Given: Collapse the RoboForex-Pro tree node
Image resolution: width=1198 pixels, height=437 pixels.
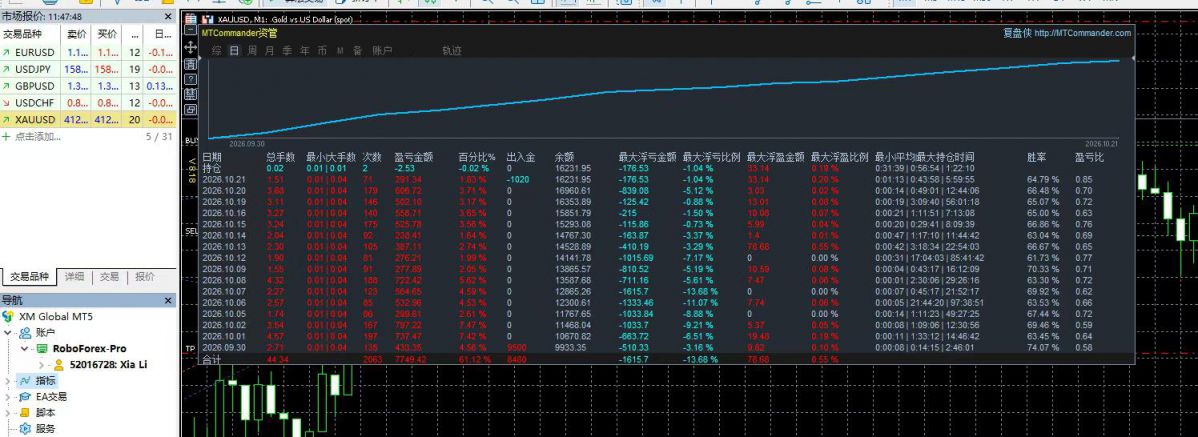Looking at the screenshot, I should tap(24, 348).
